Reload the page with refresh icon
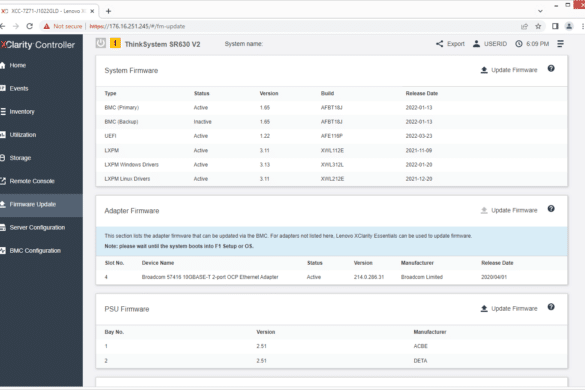The width and height of the screenshot is (585, 390). tap(29, 26)
